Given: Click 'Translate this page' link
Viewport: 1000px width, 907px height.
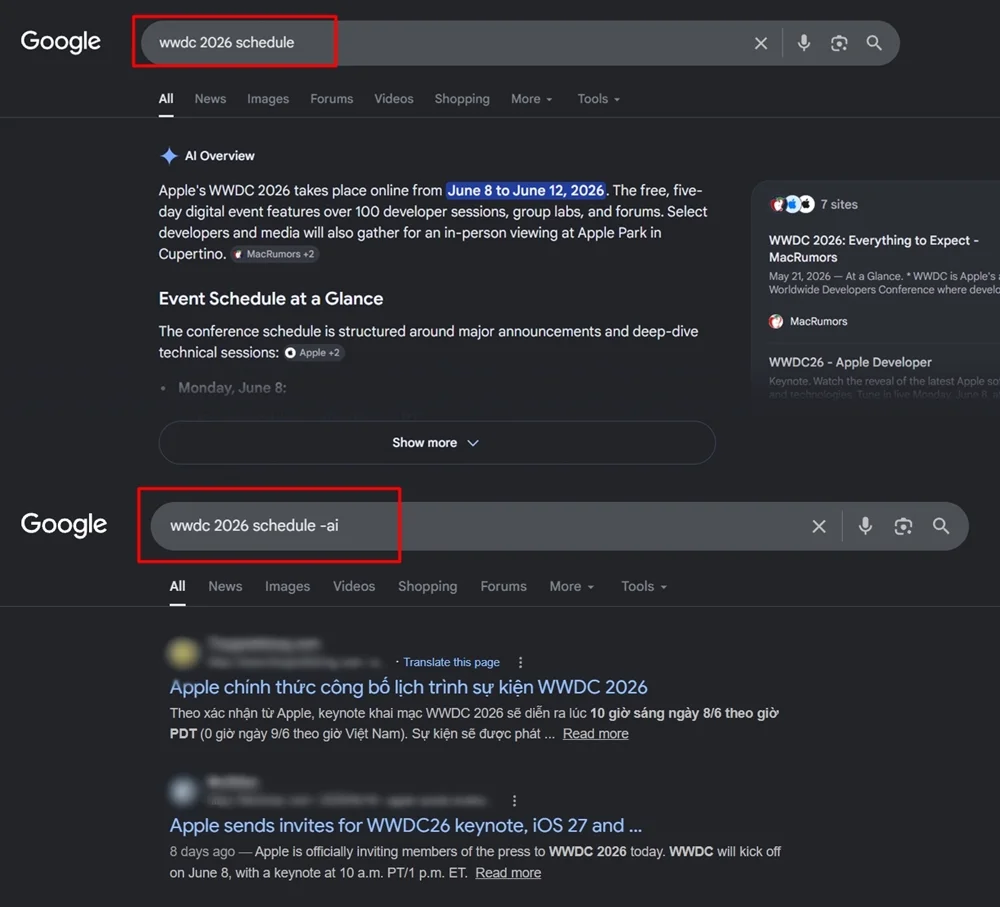Looking at the screenshot, I should [451, 662].
